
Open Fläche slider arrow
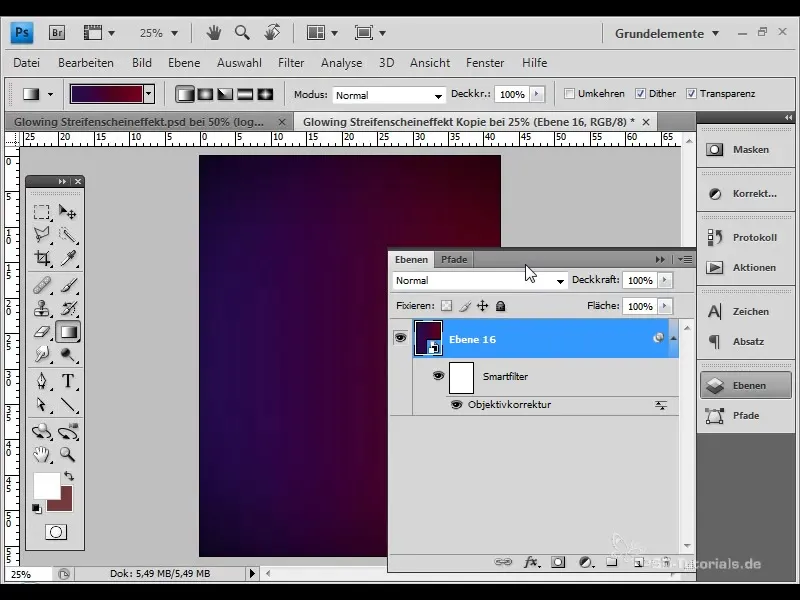664,306
